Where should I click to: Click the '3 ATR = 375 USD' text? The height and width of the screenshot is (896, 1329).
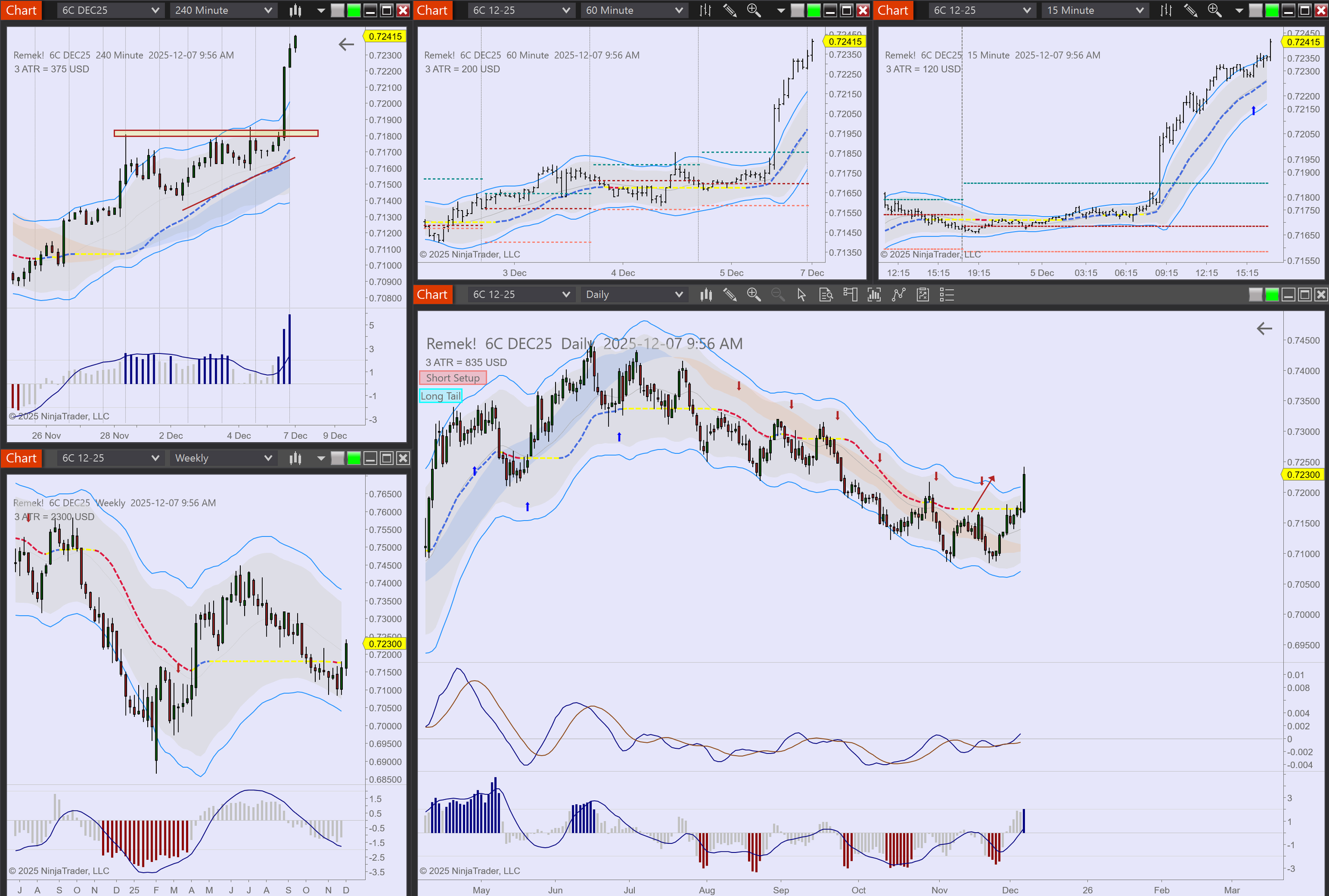pyautogui.click(x=52, y=69)
